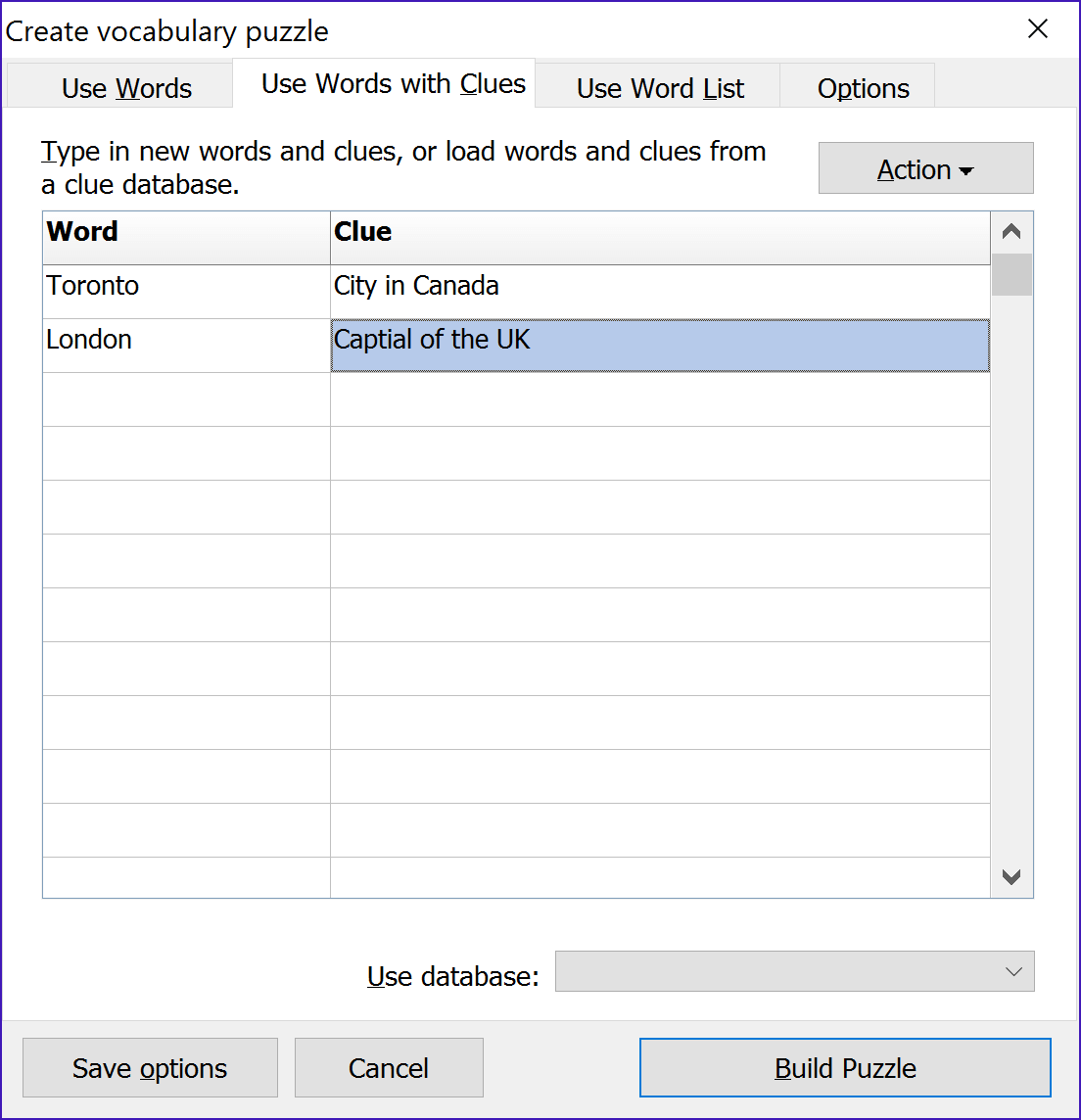Select the Use Words with Clues tab

coord(393,84)
